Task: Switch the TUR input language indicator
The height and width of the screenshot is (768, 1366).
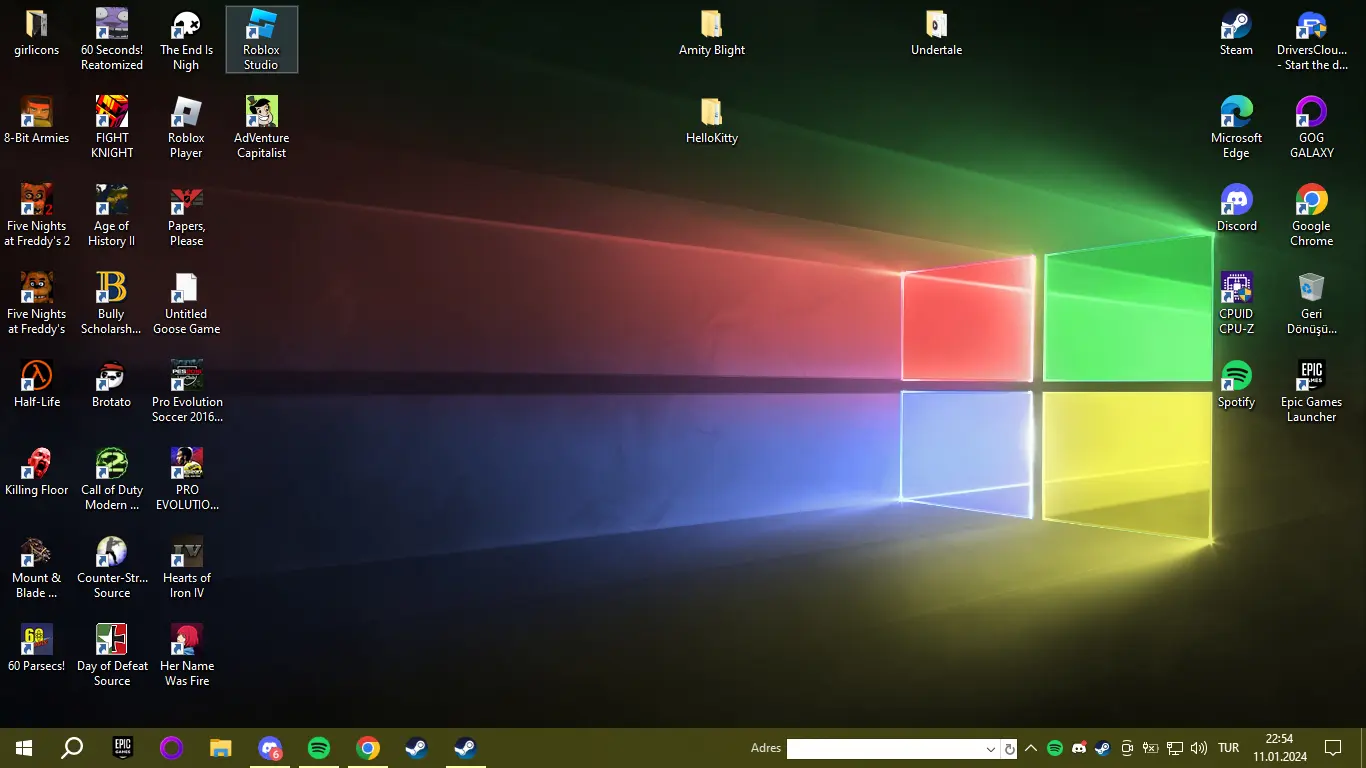Action: tap(1229, 748)
